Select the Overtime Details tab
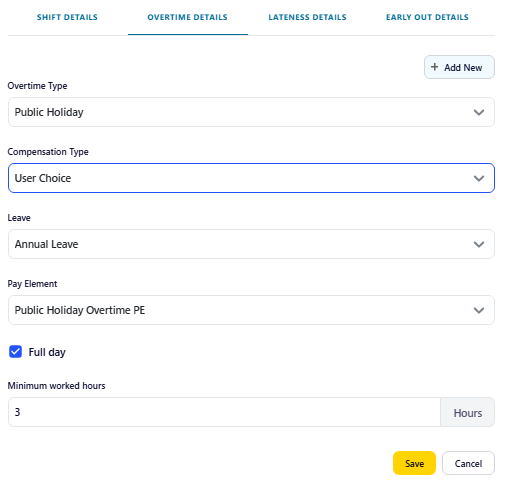509x483 pixels. (x=188, y=17)
